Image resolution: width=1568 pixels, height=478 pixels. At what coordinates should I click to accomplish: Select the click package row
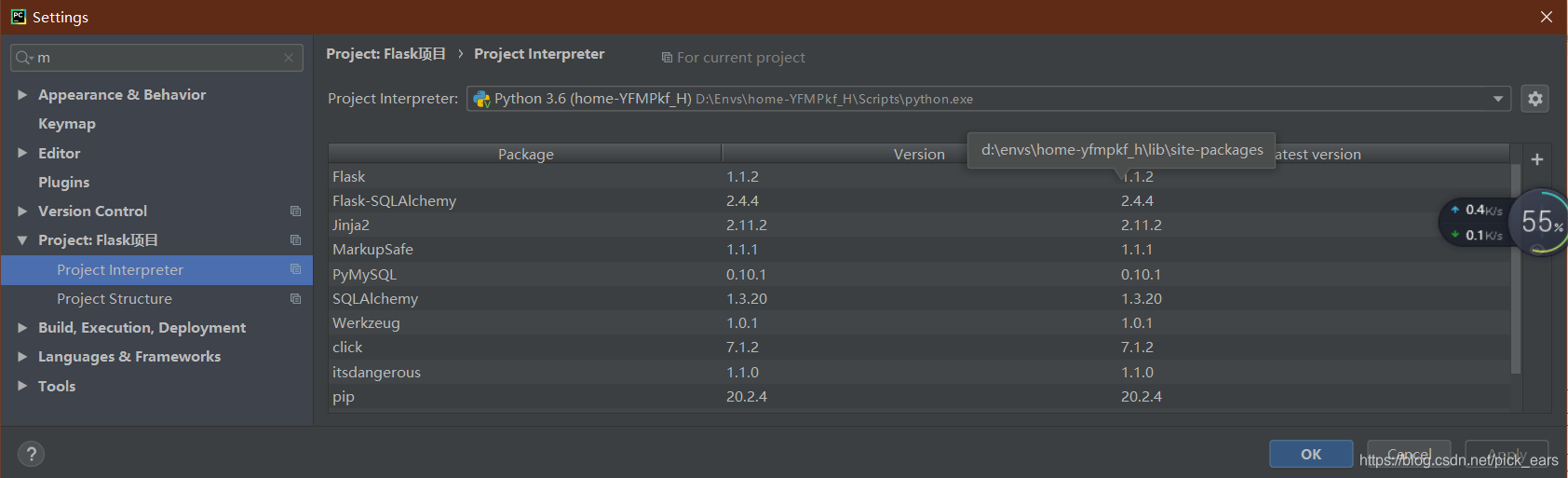(x=919, y=348)
